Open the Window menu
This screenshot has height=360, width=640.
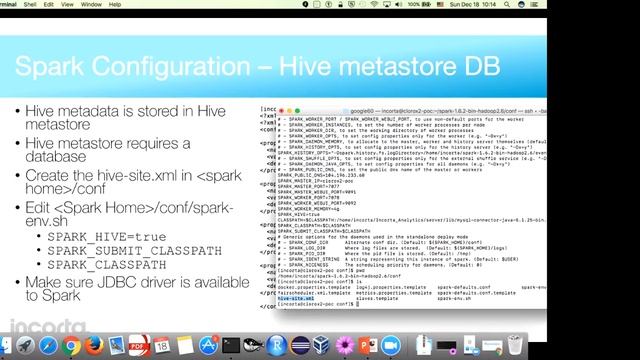point(91,4)
